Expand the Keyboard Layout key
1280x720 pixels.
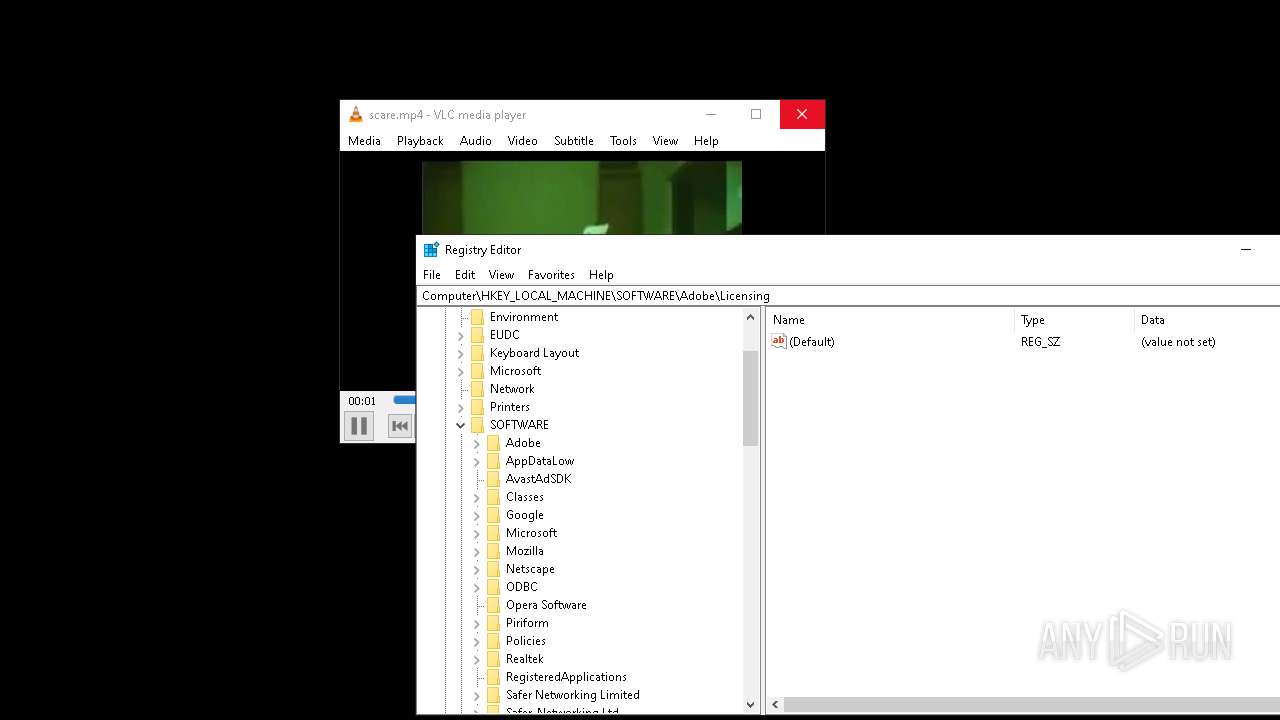click(x=461, y=353)
